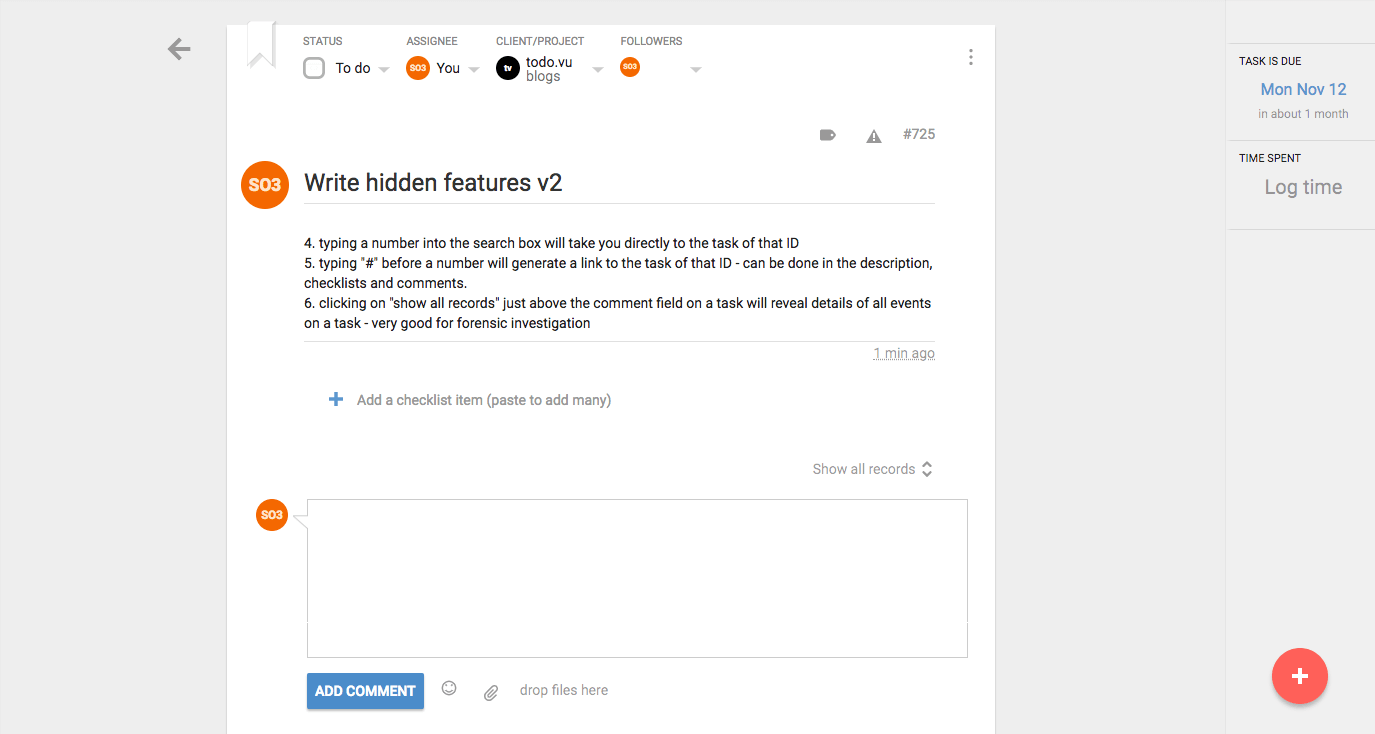
Task: Click the warning triangle priority icon
Action: coord(874,136)
